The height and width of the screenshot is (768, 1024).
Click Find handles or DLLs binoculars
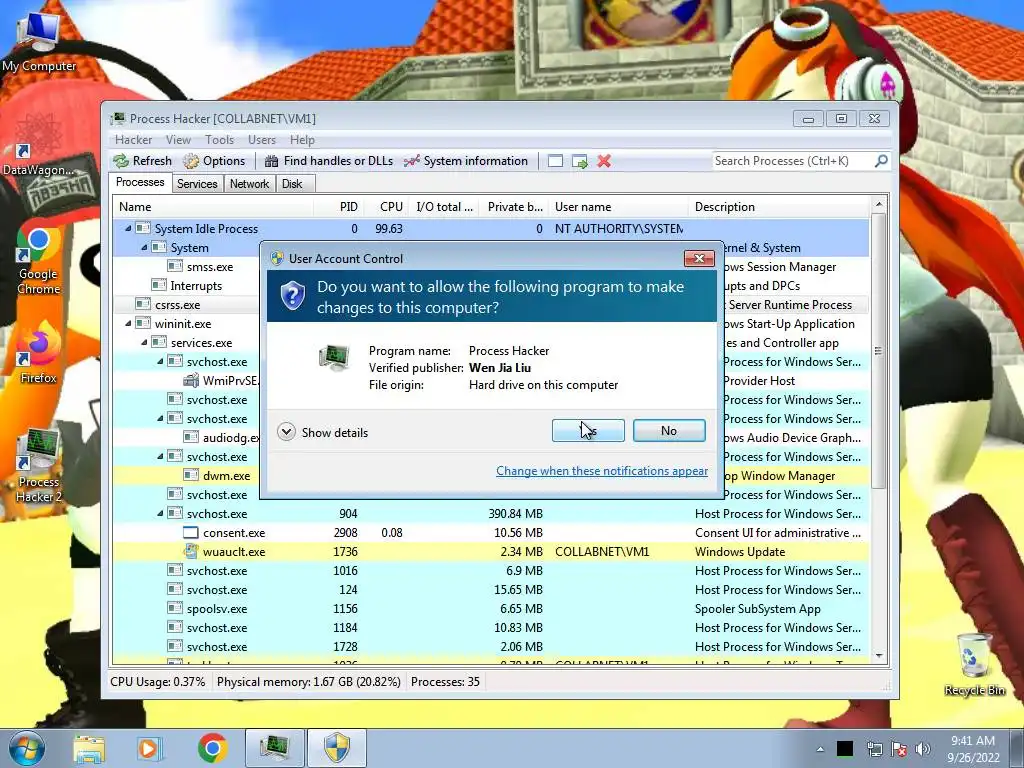tap(272, 161)
